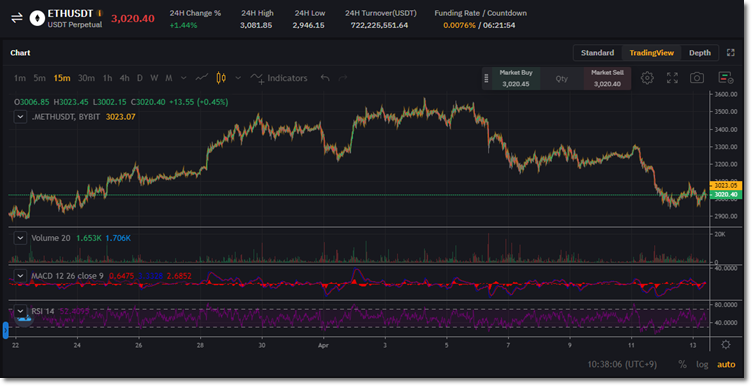Click the Market Buy button
This screenshot has height=386, width=752.
click(x=516, y=78)
